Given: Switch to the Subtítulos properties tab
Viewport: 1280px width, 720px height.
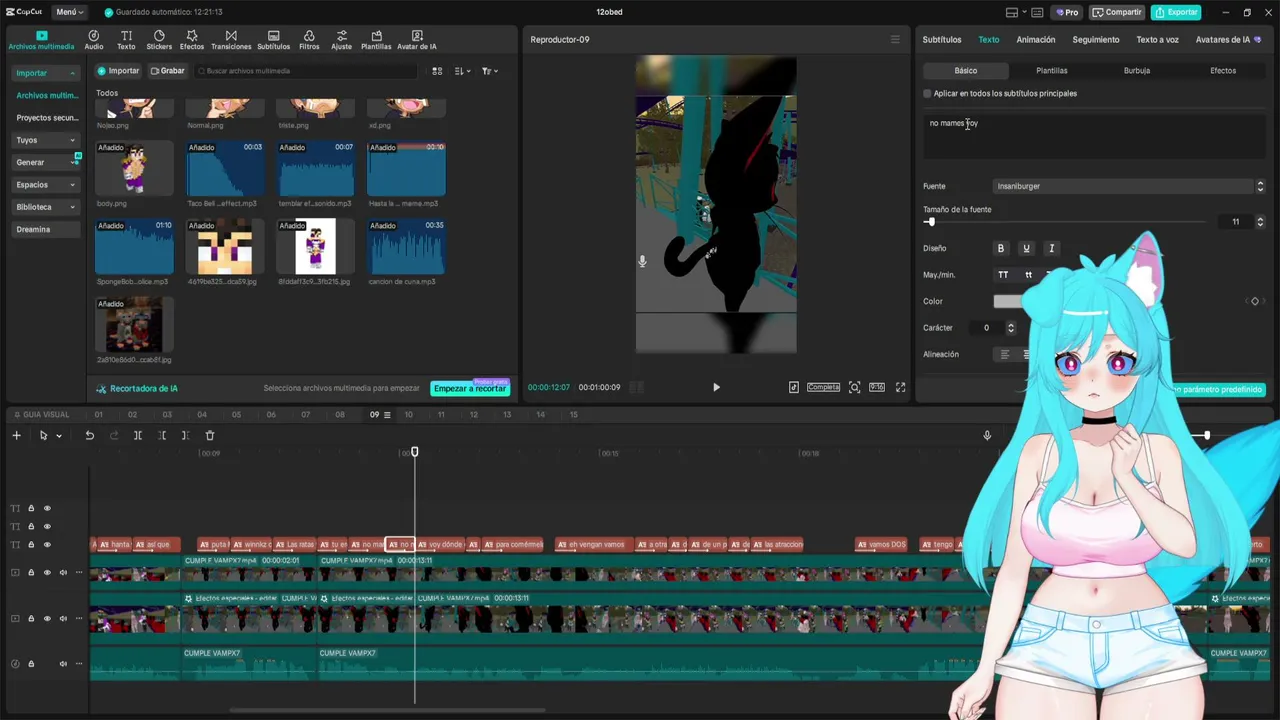Looking at the screenshot, I should point(942,40).
